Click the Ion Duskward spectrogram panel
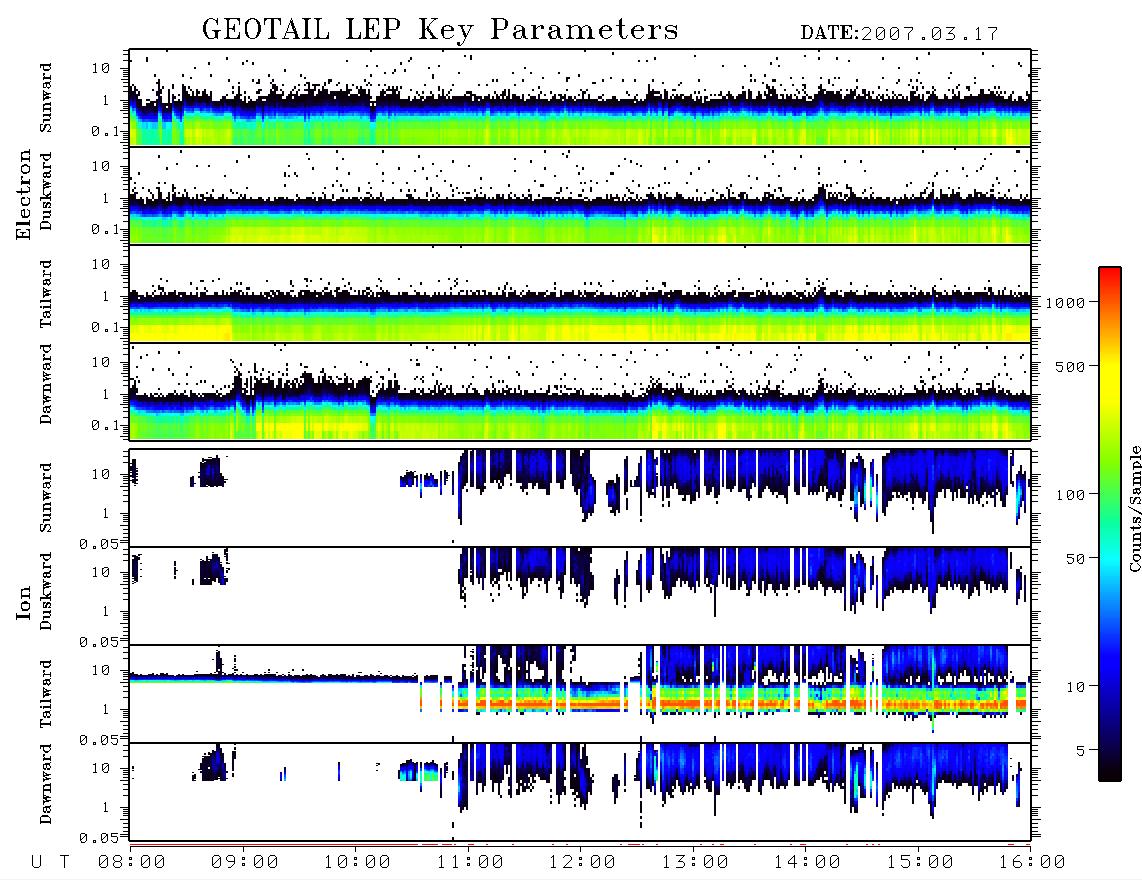The height and width of the screenshot is (880, 1142). (x=580, y=596)
